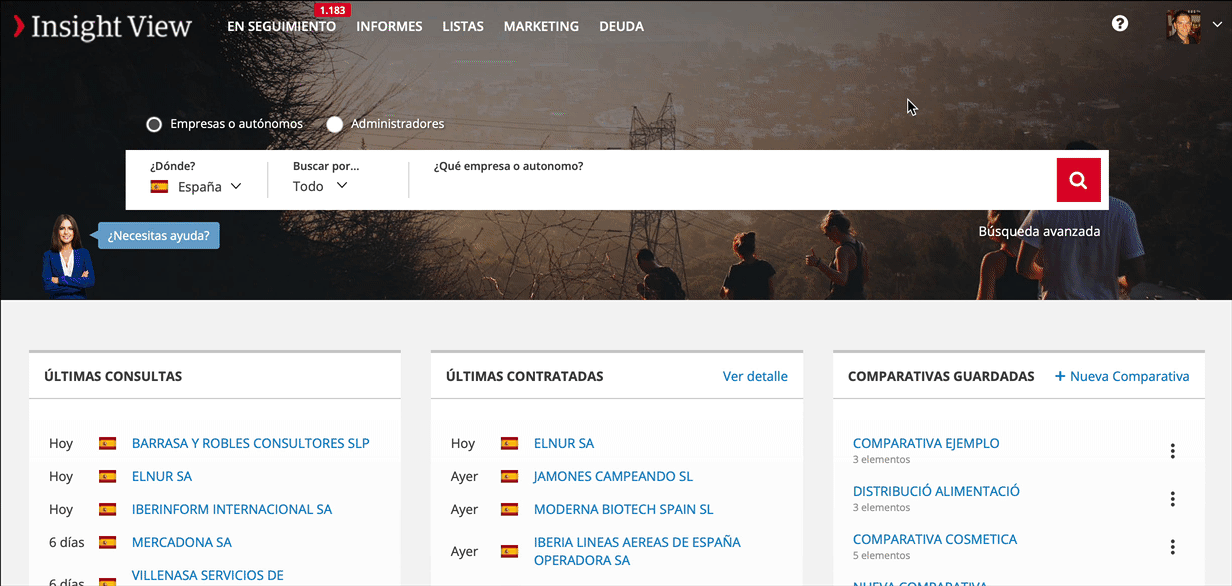The width and height of the screenshot is (1232, 586).
Task: Open EN SEGUIMIENTO menu
Action: point(281,27)
